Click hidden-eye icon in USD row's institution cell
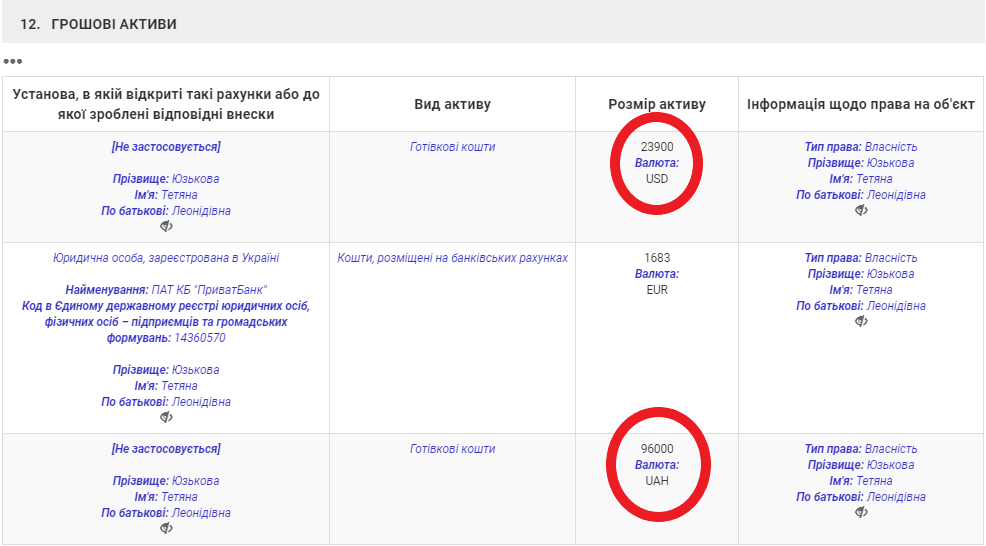 [x=166, y=227]
